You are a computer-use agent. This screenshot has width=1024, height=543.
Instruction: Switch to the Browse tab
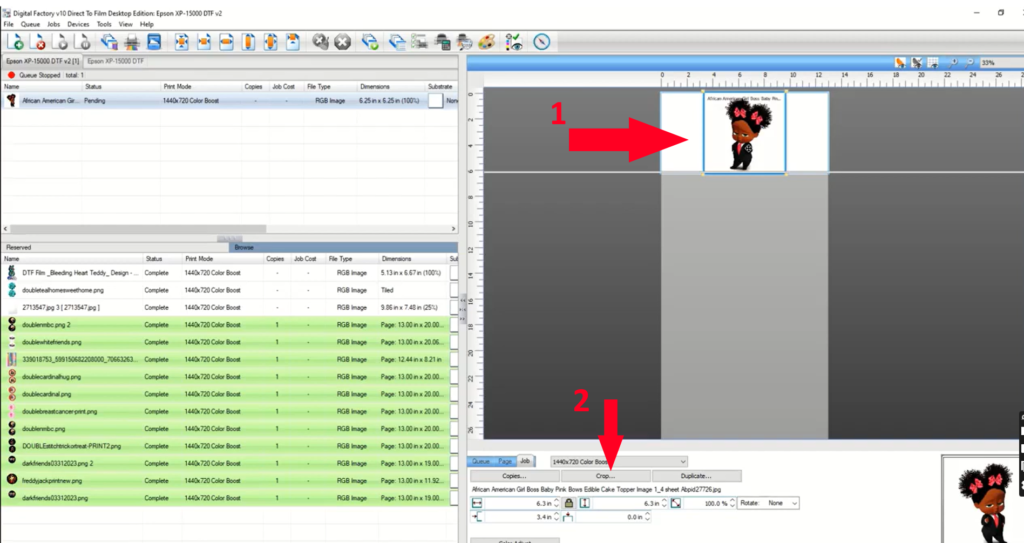click(x=343, y=248)
